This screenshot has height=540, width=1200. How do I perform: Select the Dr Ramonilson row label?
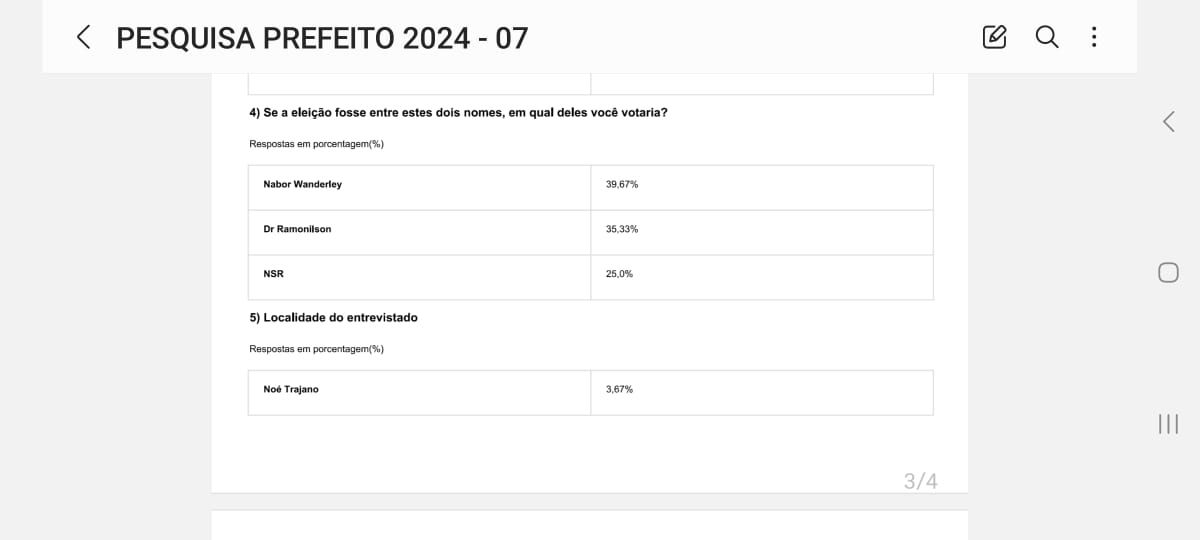coord(297,230)
